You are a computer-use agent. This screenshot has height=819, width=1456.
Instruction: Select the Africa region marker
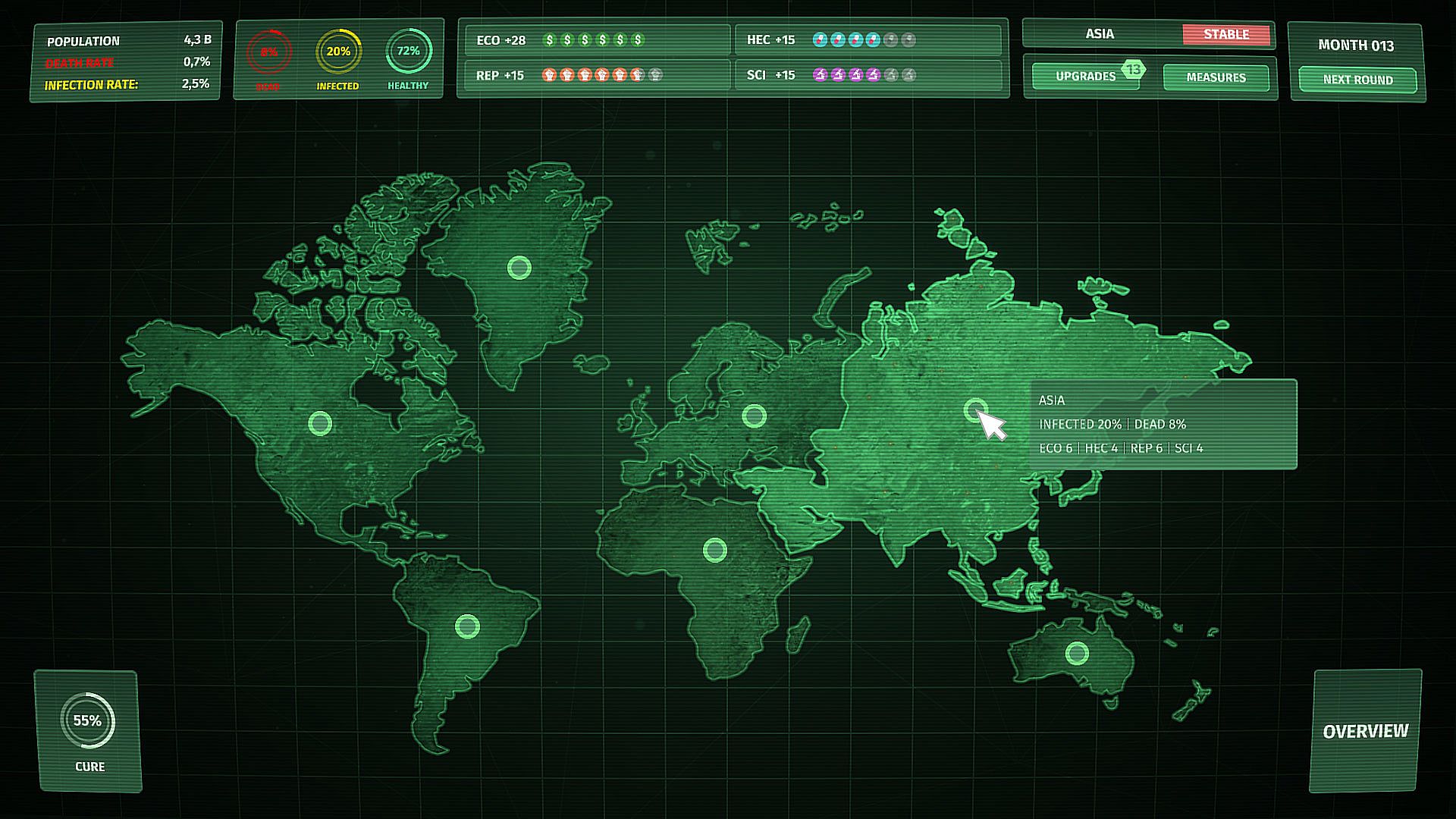coord(714,550)
